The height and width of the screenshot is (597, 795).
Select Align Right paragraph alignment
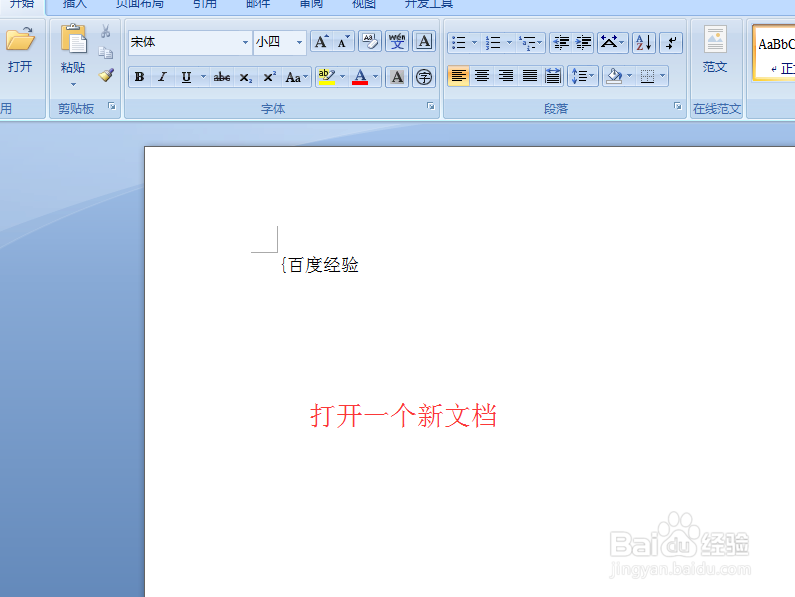[505, 76]
